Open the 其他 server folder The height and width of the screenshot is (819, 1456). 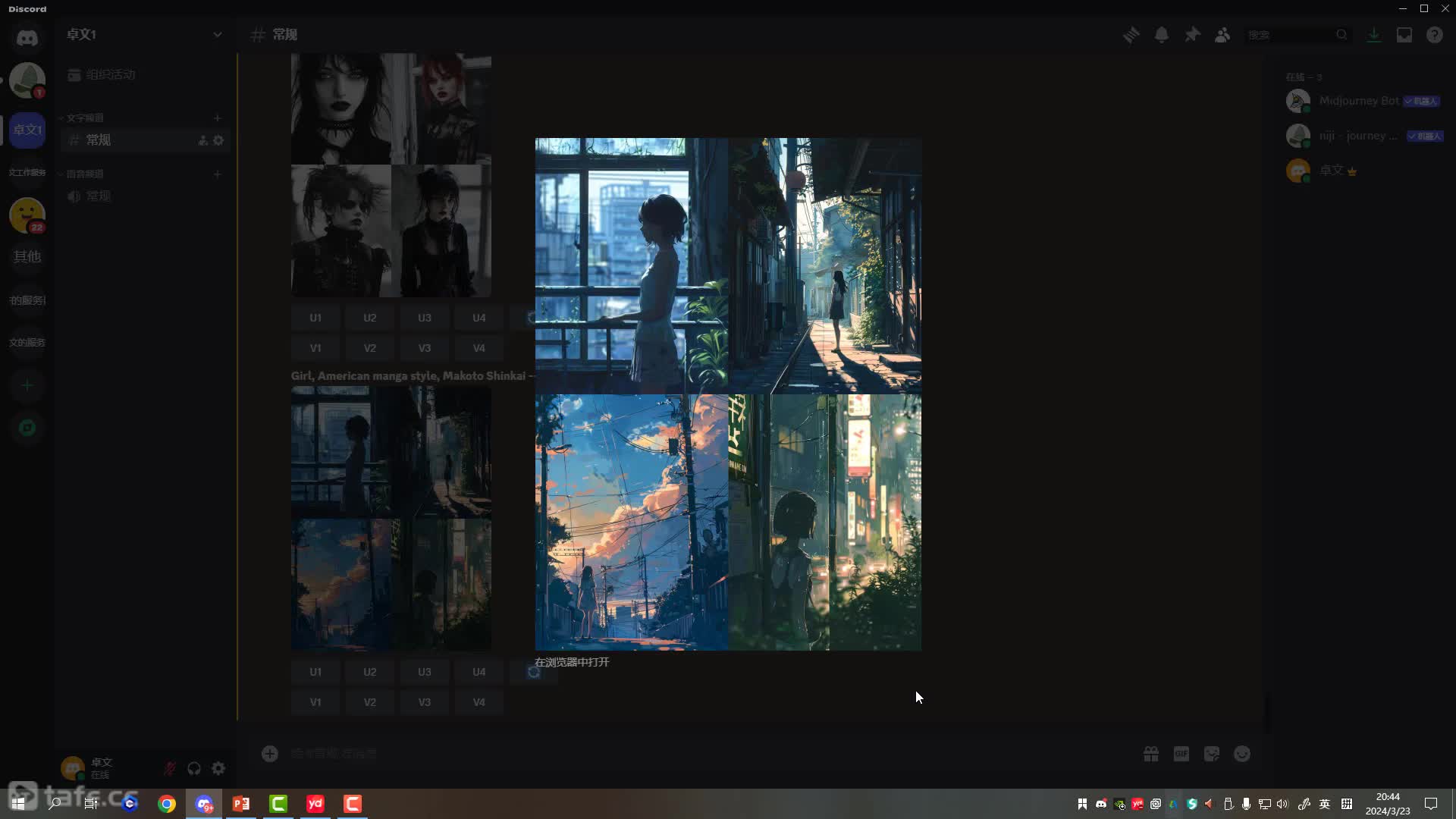27,257
